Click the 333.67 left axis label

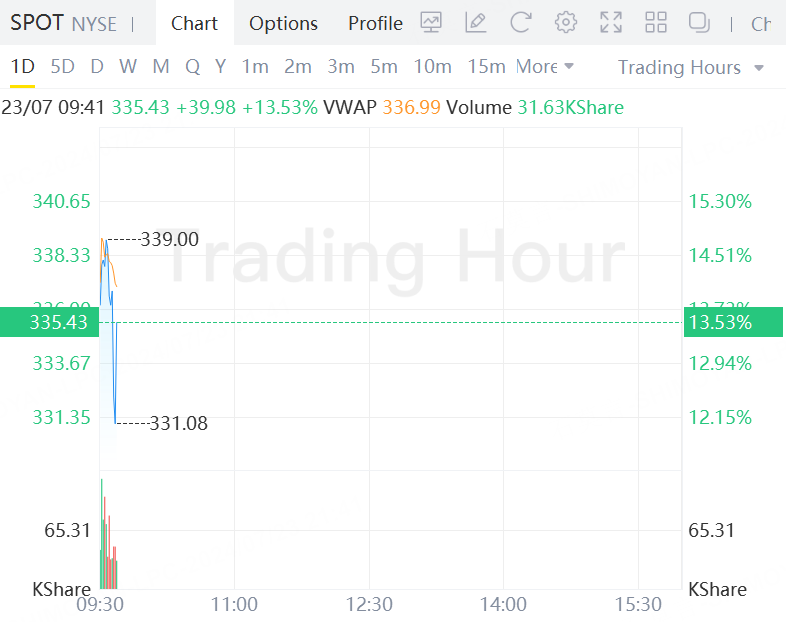point(62,363)
